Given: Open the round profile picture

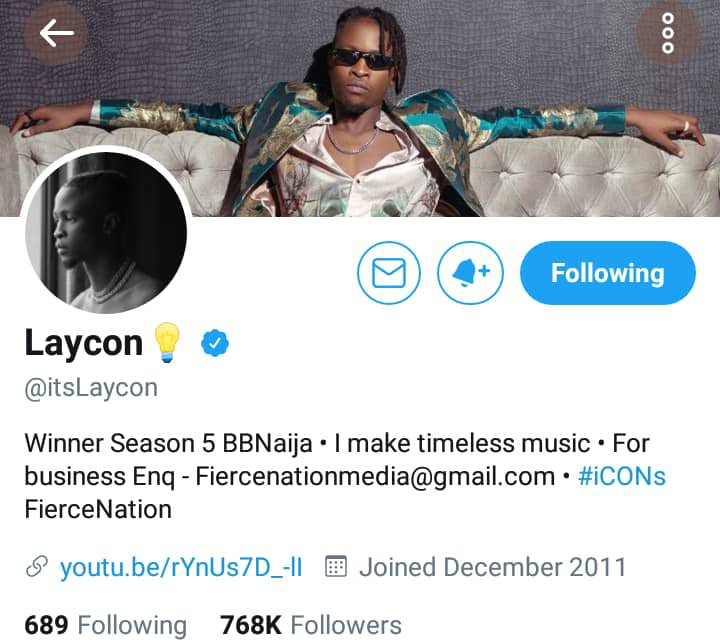Looking at the screenshot, I should click(x=106, y=233).
